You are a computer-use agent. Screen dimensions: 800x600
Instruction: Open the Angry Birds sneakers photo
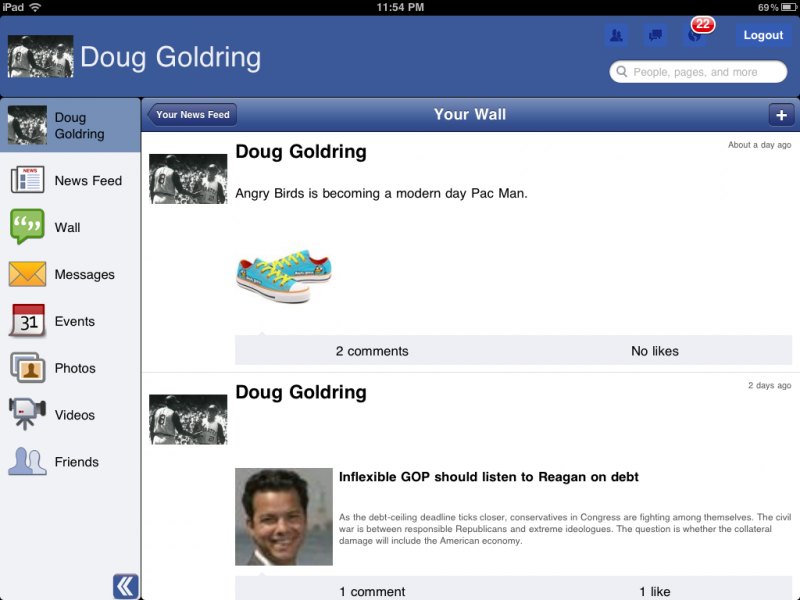(x=284, y=277)
